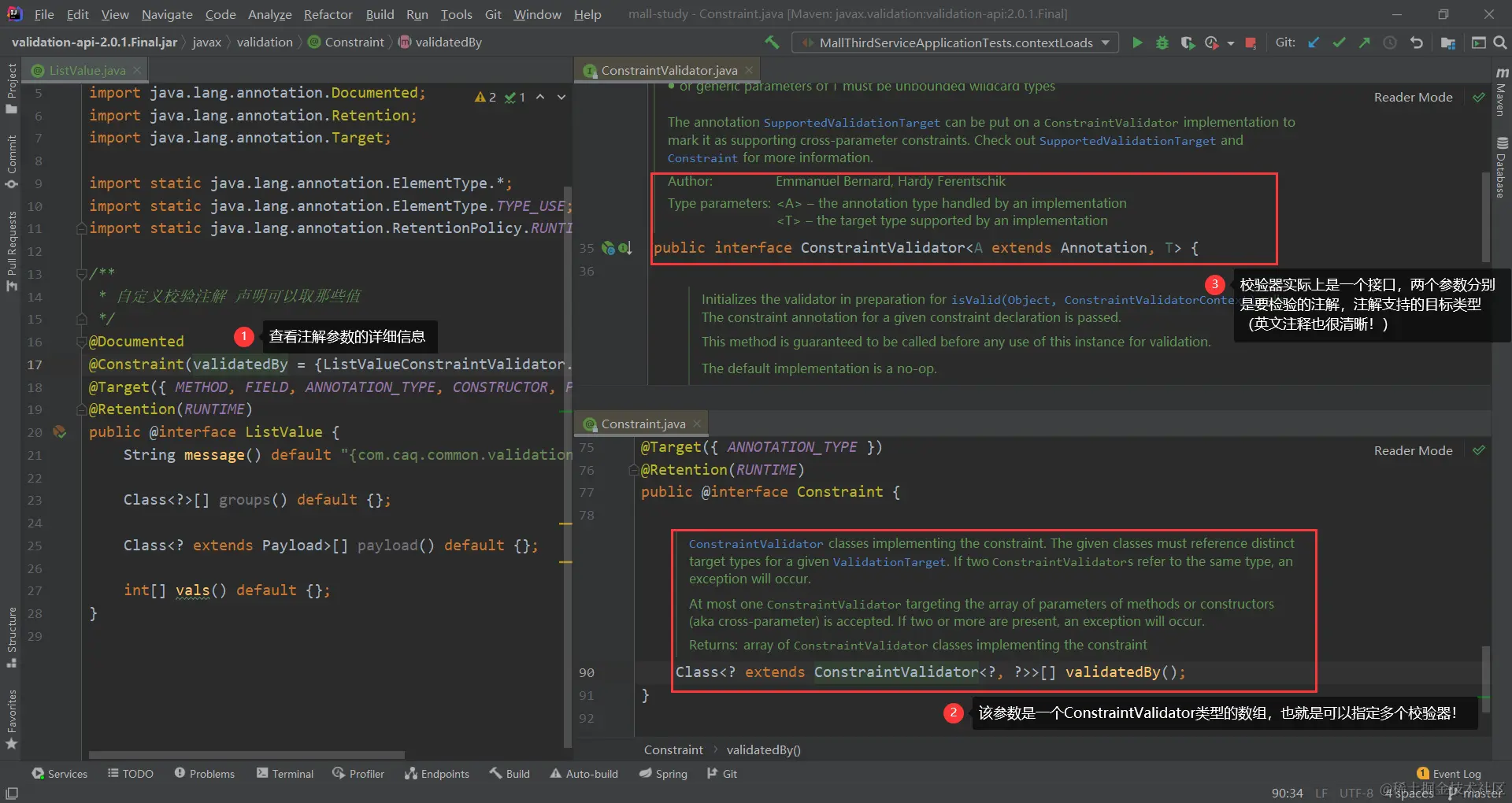This screenshot has width=1512, height=803.
Task: Collapse the Javadoc comment fold at line 13
Action: [81, 274]
